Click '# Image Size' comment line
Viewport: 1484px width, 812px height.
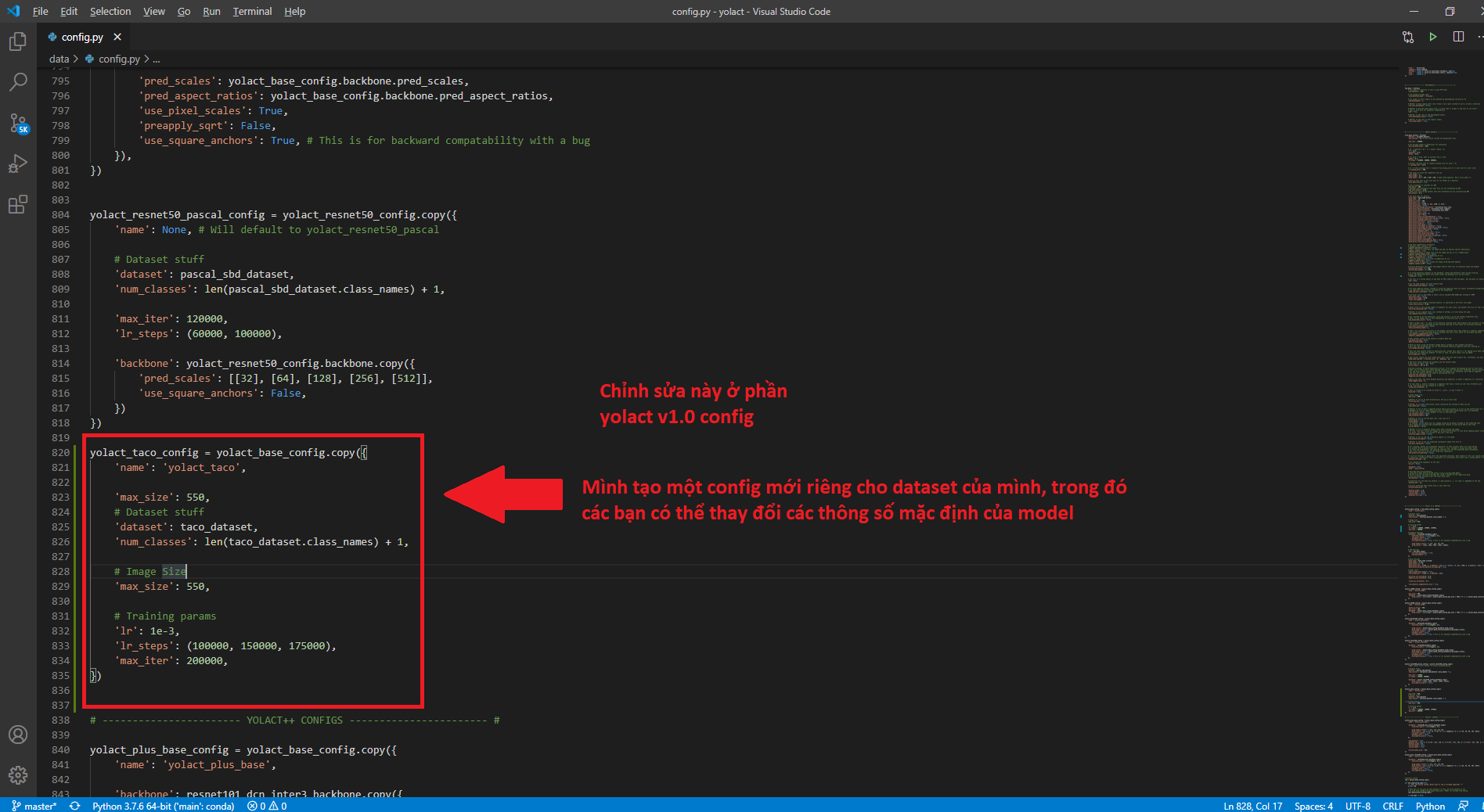click(150, 571)
